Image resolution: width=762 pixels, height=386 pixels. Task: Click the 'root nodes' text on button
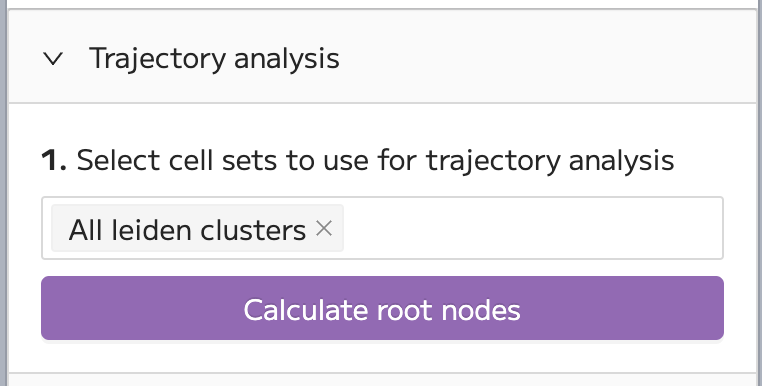(x=449, y=310)
